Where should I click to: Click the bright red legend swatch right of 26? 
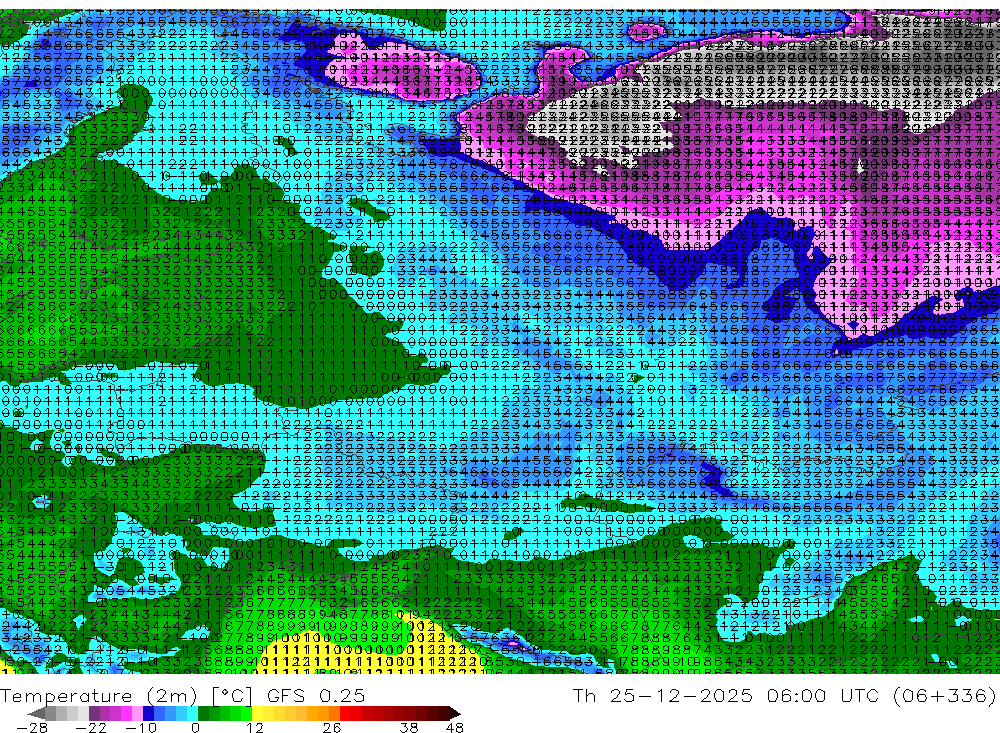coord(345,713)
